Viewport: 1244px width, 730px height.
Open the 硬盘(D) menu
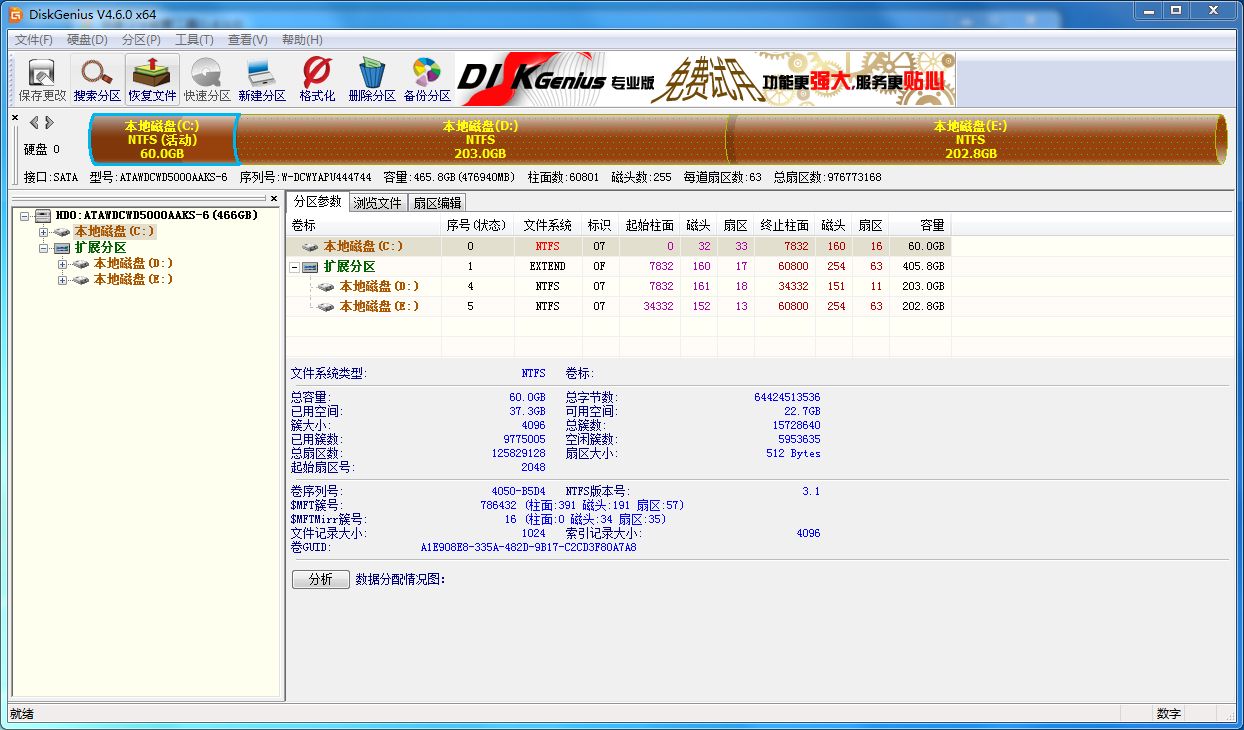click(x=86, y=39)
